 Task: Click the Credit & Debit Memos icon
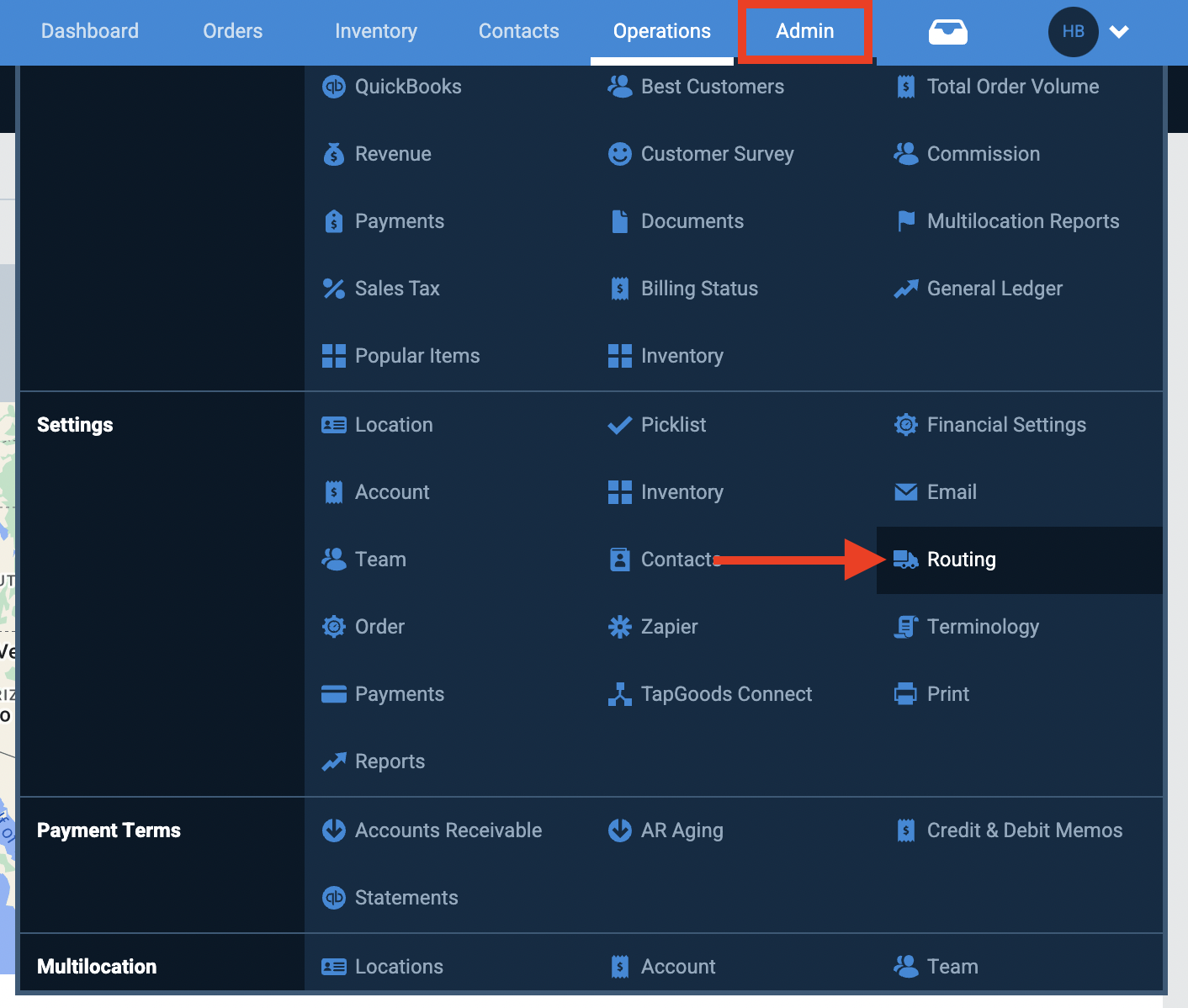[x=906, y=830]
